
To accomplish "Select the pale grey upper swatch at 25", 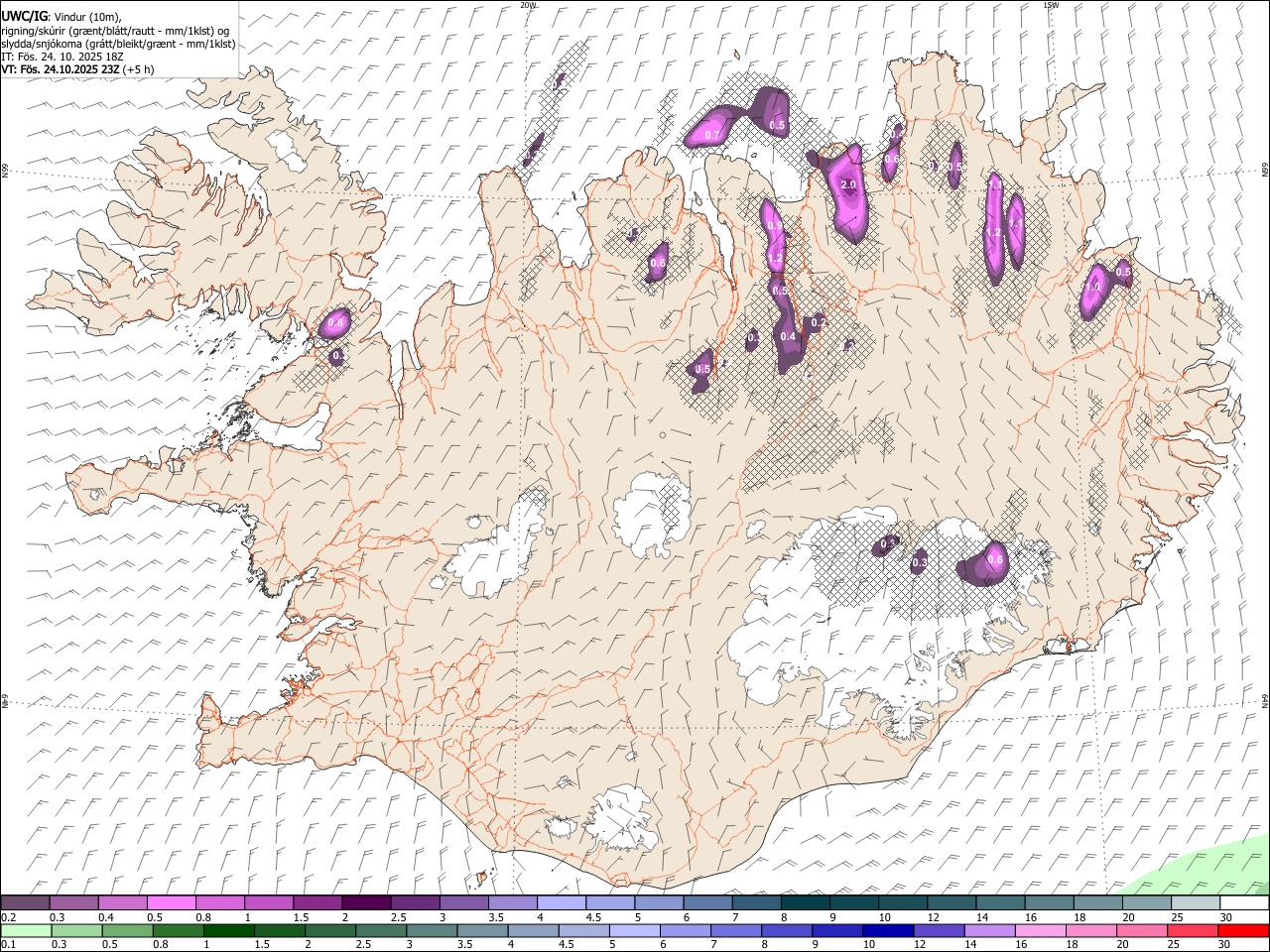I will click(x=1197, y=903).
